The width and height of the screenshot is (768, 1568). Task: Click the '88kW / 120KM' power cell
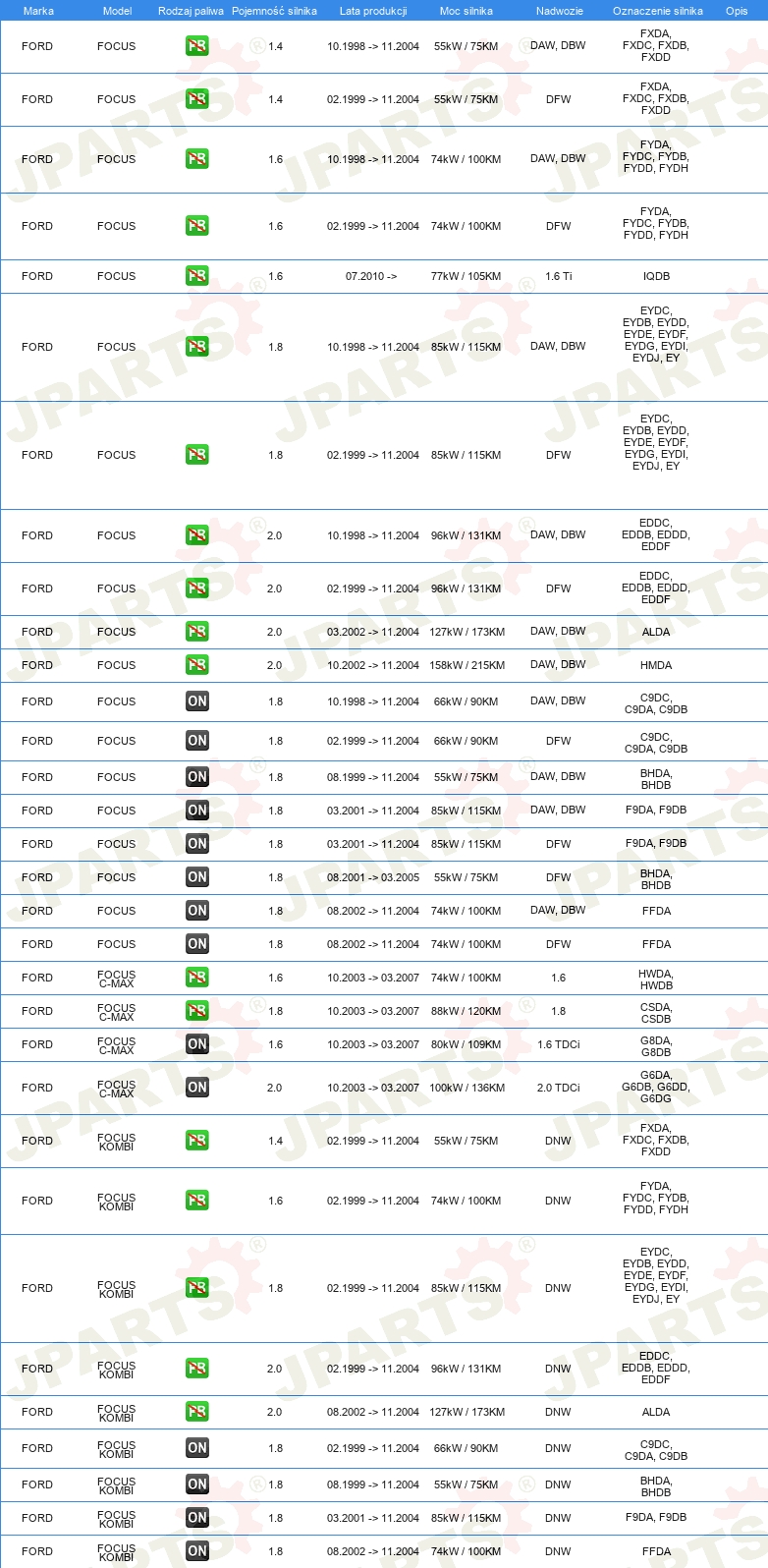466,1011
